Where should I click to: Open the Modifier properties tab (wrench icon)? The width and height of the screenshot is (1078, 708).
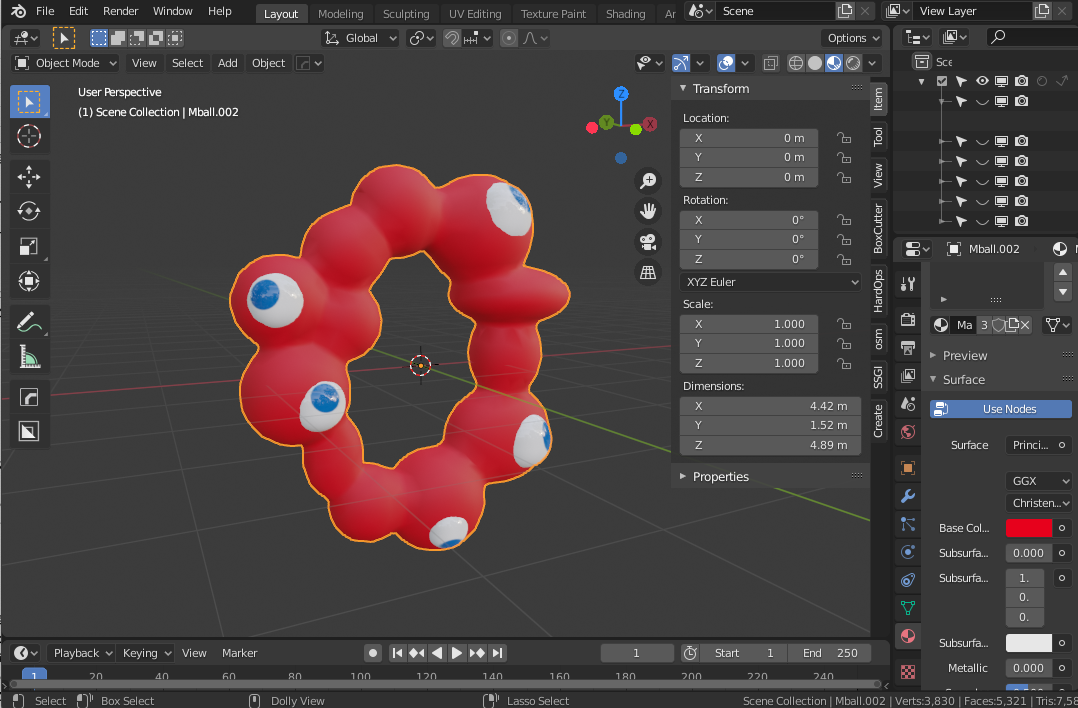click(907, 496)
